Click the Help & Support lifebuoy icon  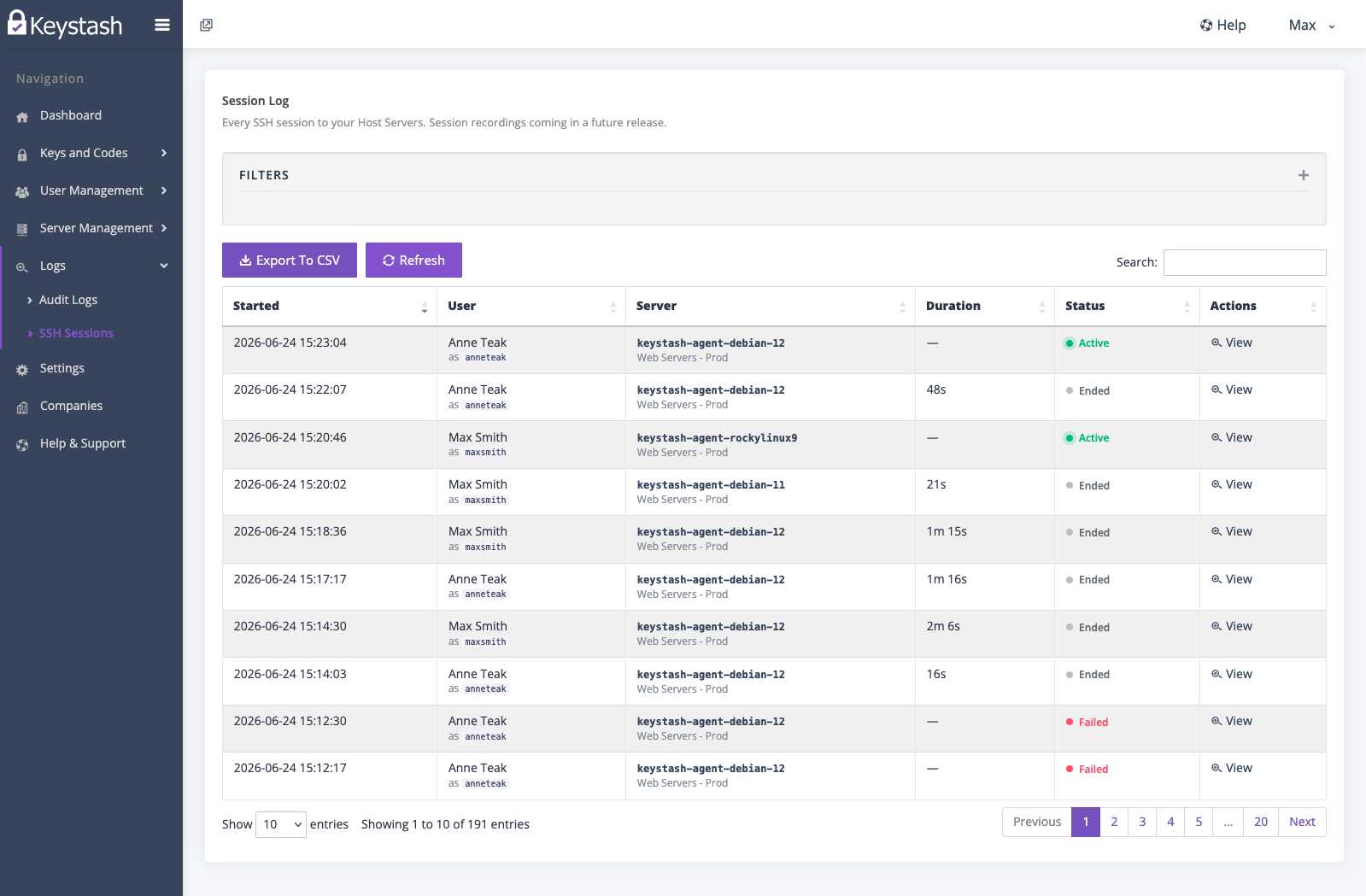coord(22,445)
